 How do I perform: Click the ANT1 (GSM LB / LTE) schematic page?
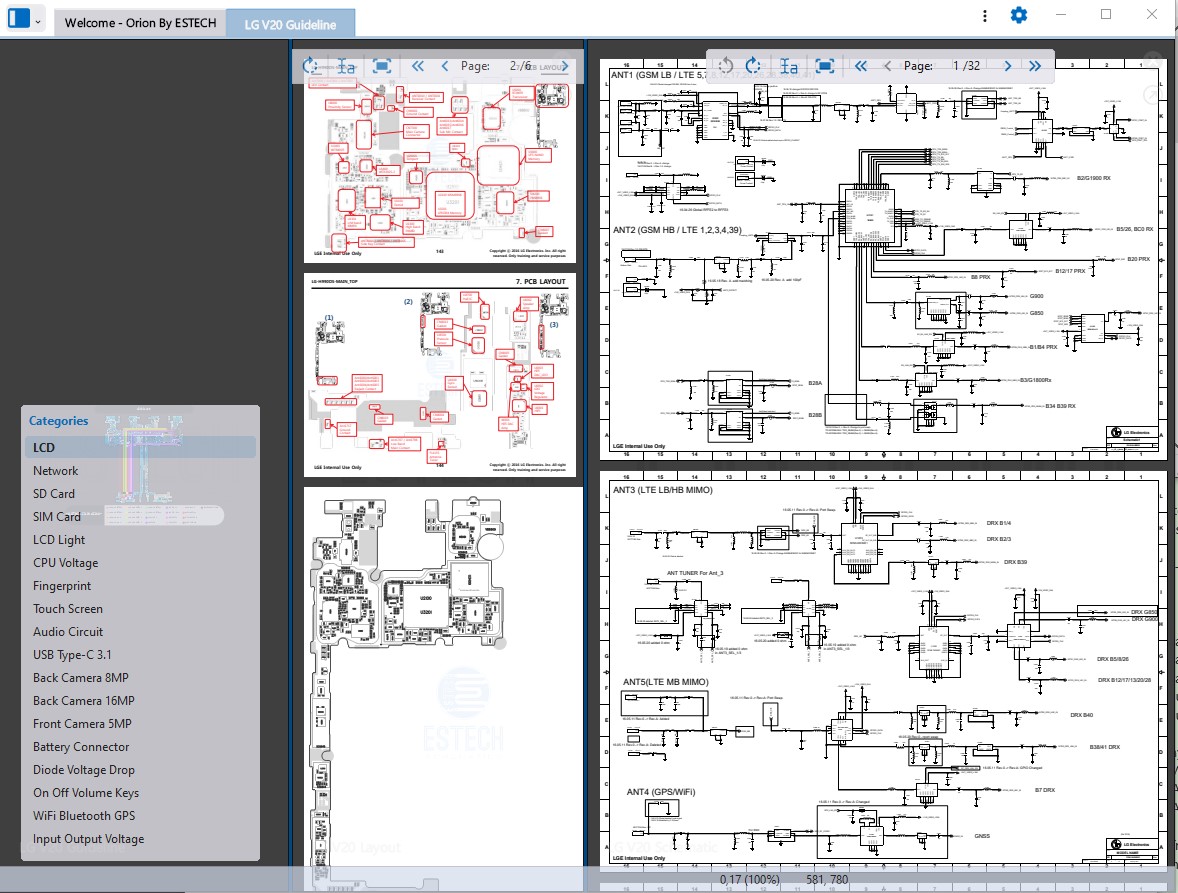point(884,260)
